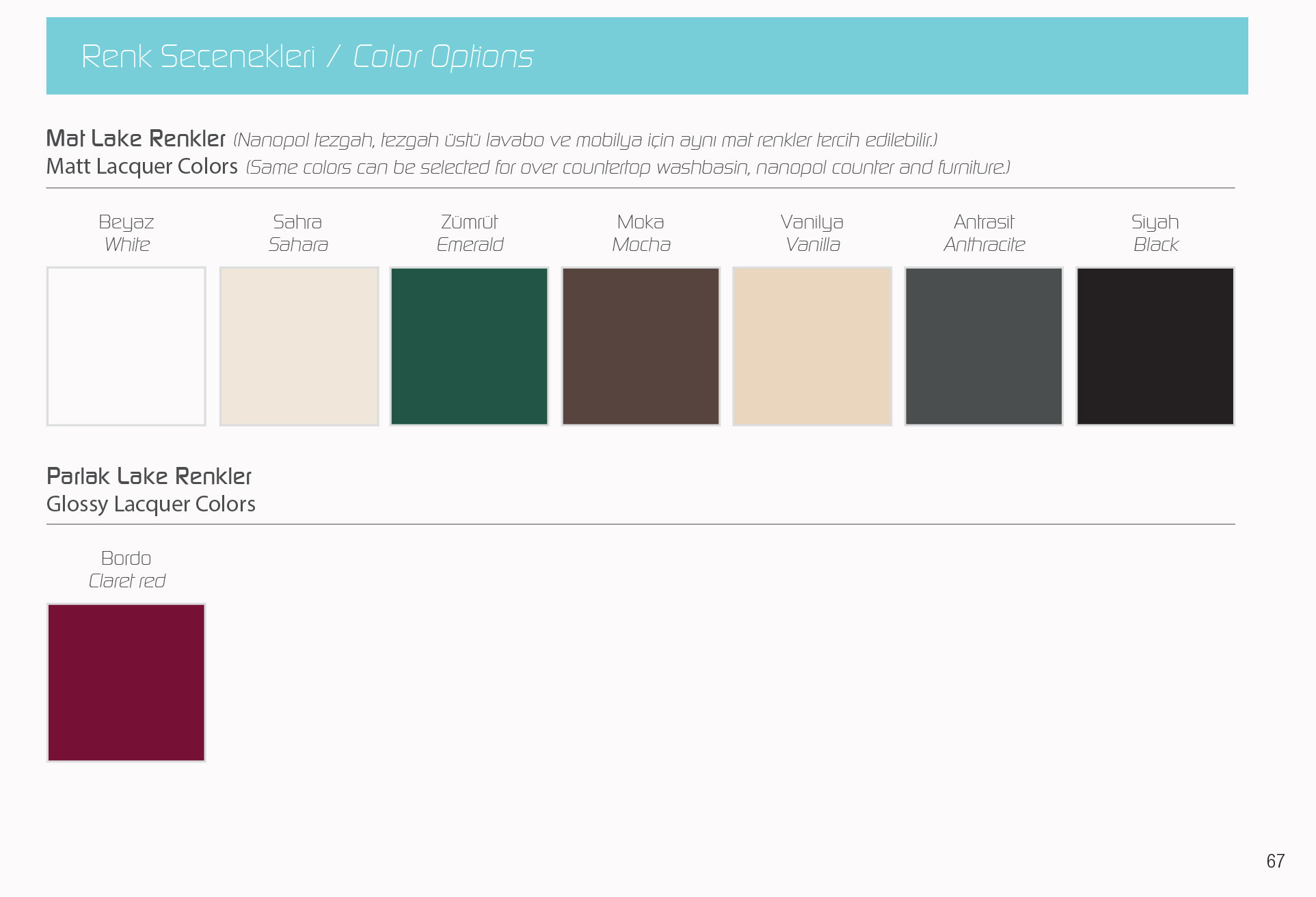Click the 'Mocha' label text
This screenshot has height=897, width=1316.
(x=641, y=244)
